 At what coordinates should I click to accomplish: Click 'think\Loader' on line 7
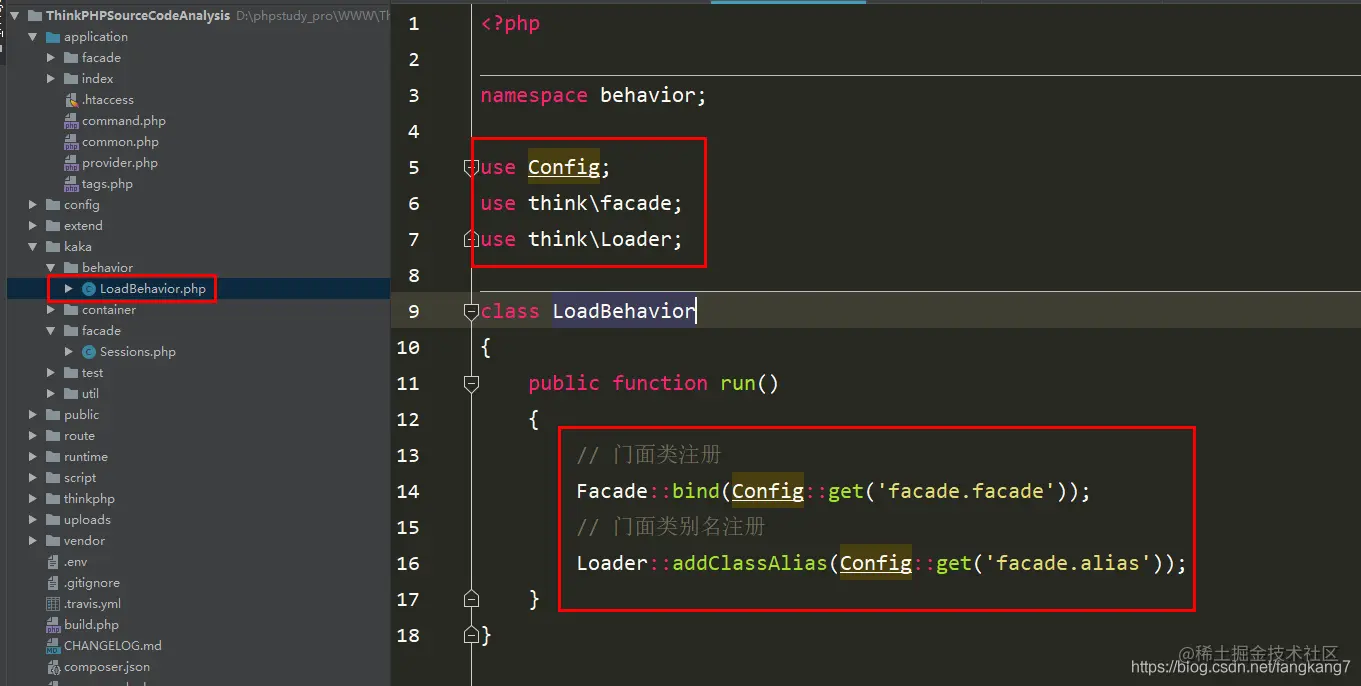600,240
